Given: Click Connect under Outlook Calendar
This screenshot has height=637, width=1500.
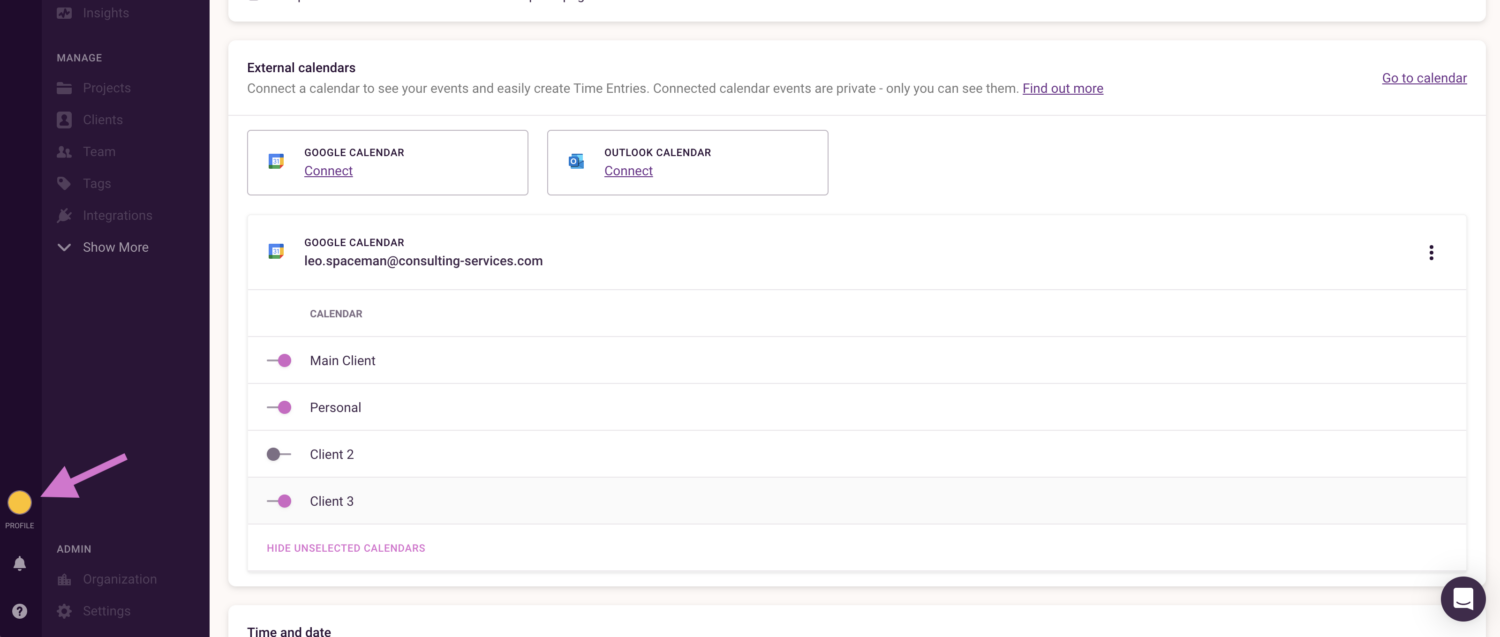Looking at the screenshot, I should click(x=628, y=171).
